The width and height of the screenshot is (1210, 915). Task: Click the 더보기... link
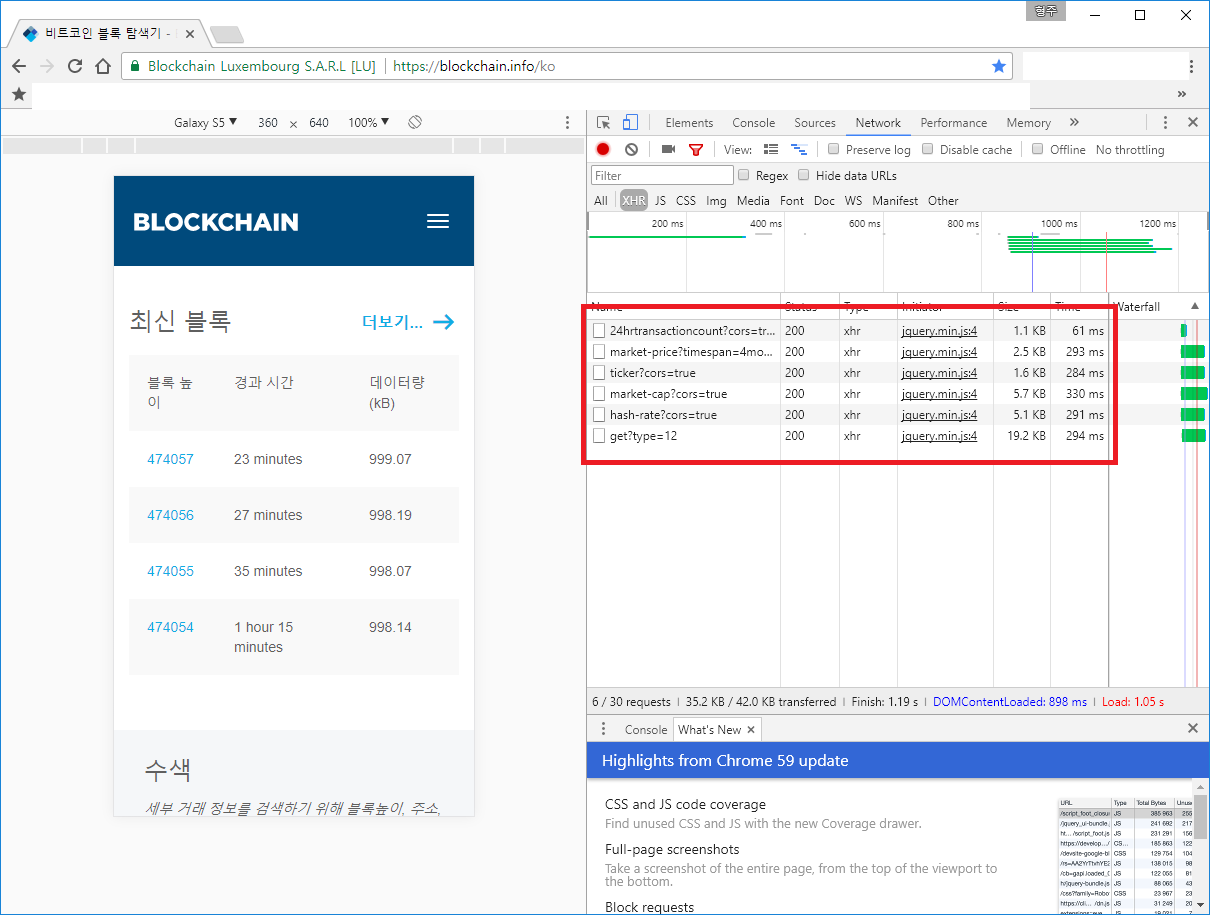[408, 322]
